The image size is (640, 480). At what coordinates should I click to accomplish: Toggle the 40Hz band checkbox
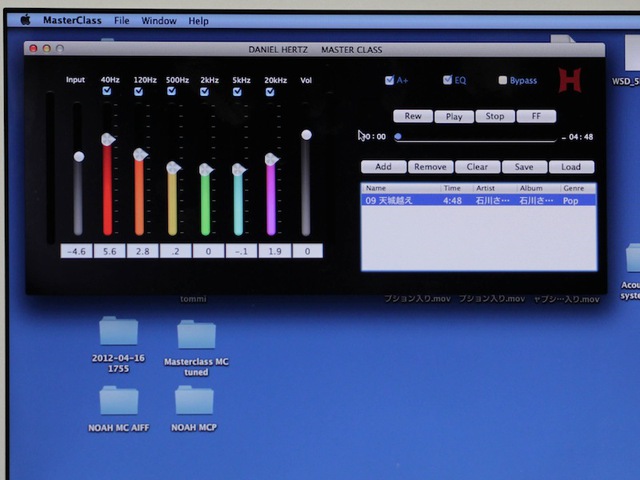[x=107, y=91]
